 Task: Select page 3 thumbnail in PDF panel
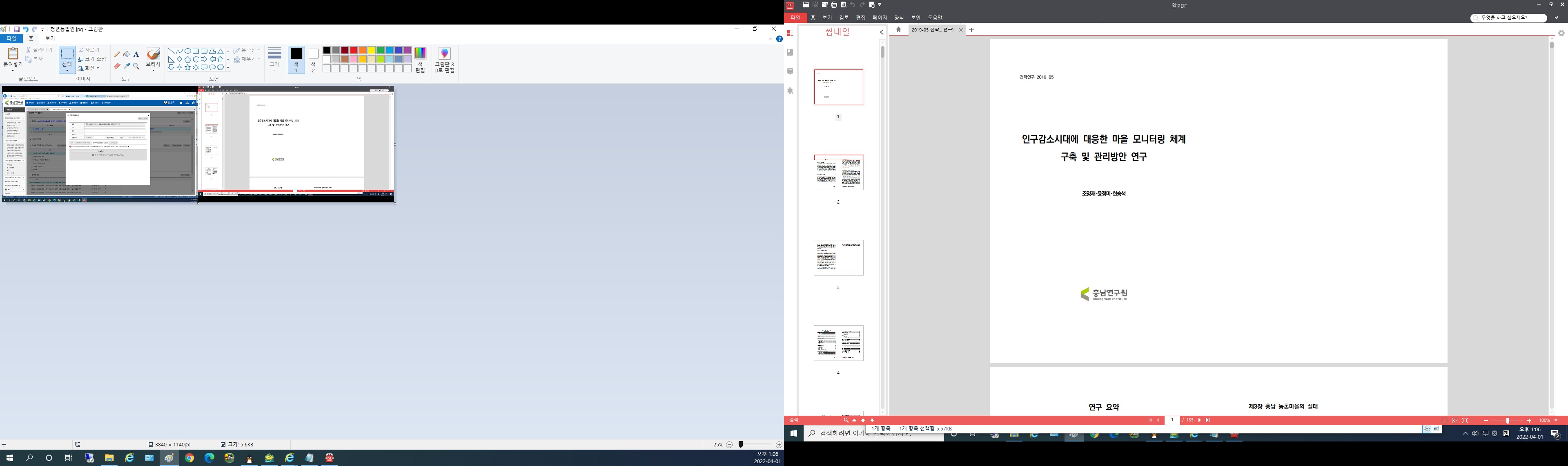click(838, 258)
